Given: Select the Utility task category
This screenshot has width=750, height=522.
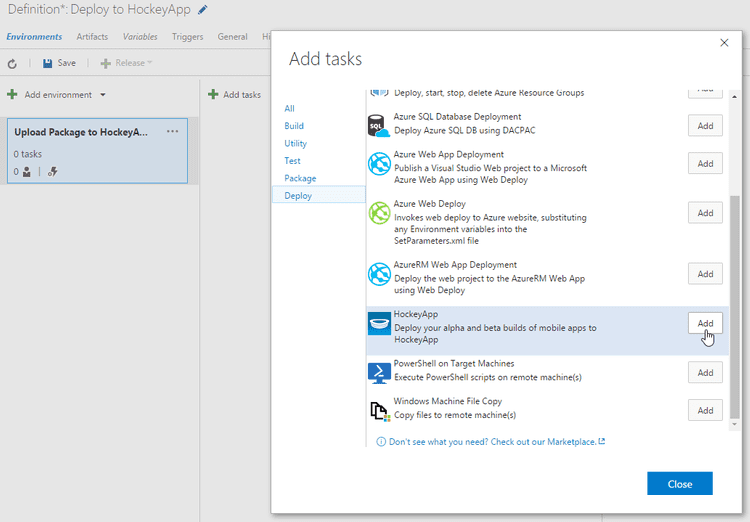Looking at the screenshot, I should point(295,144).
